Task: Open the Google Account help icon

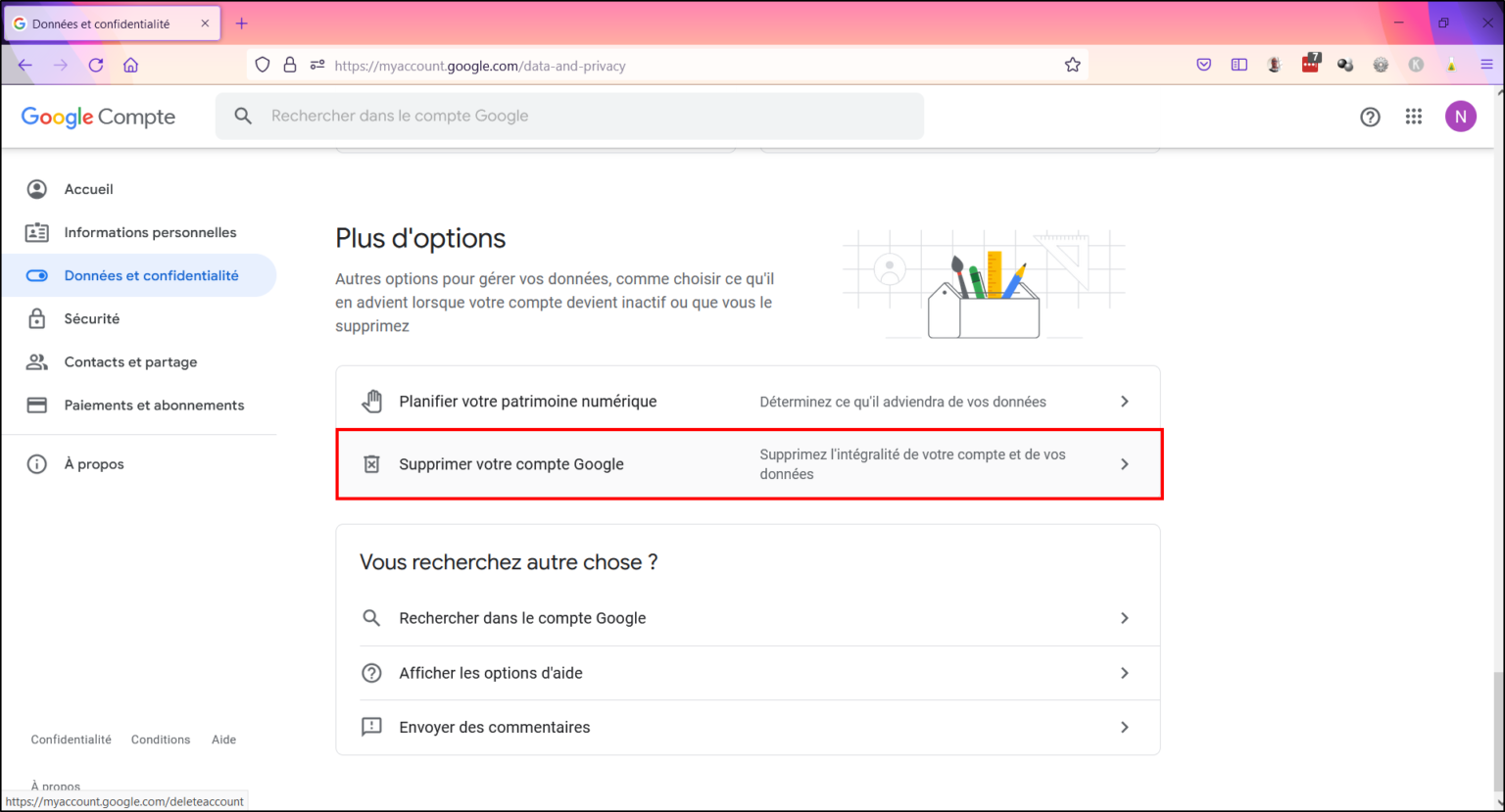Action: click(1370, 116)
